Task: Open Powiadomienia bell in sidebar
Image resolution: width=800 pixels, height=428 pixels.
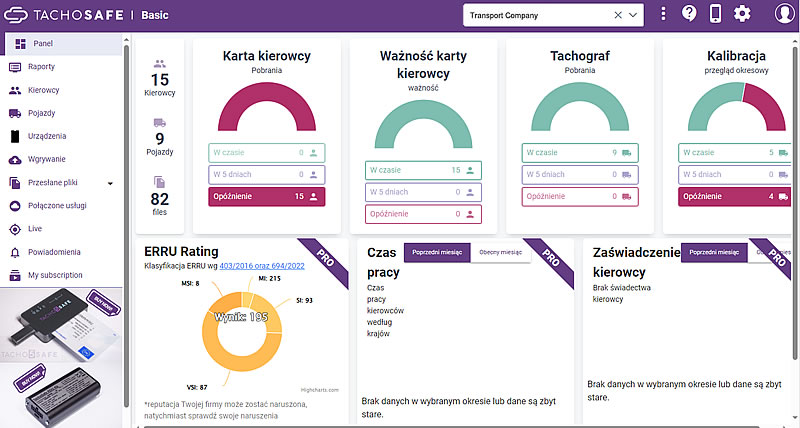Action: pos(15,252)
